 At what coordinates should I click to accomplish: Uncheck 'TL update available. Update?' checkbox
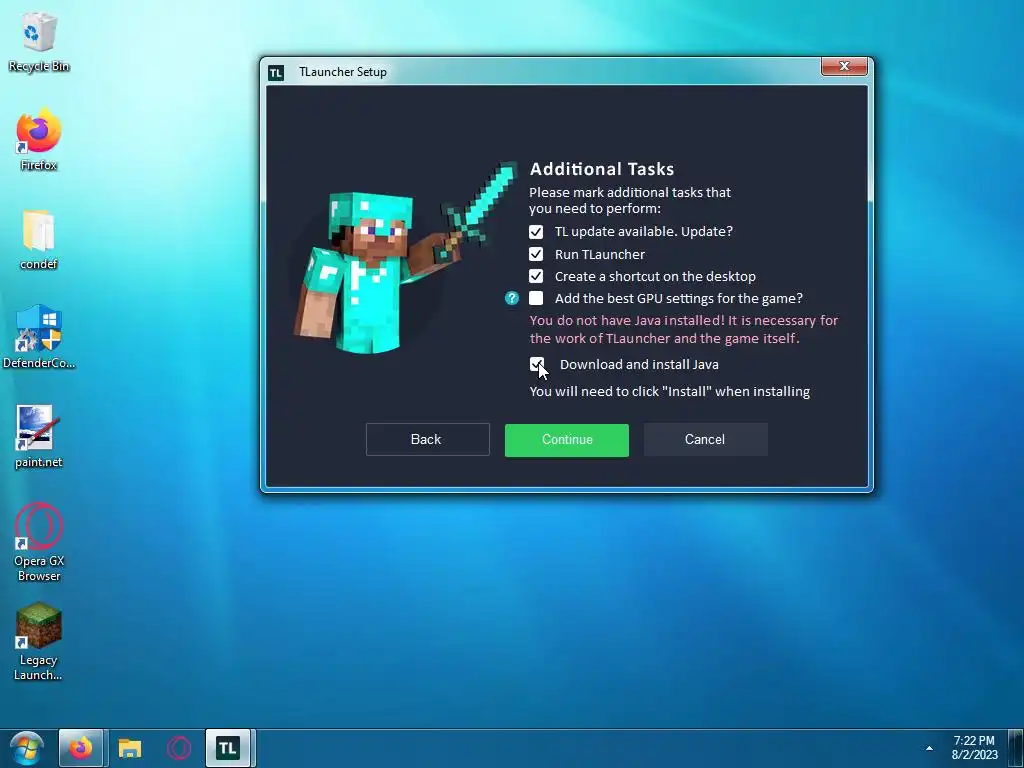tap(536, 232)
